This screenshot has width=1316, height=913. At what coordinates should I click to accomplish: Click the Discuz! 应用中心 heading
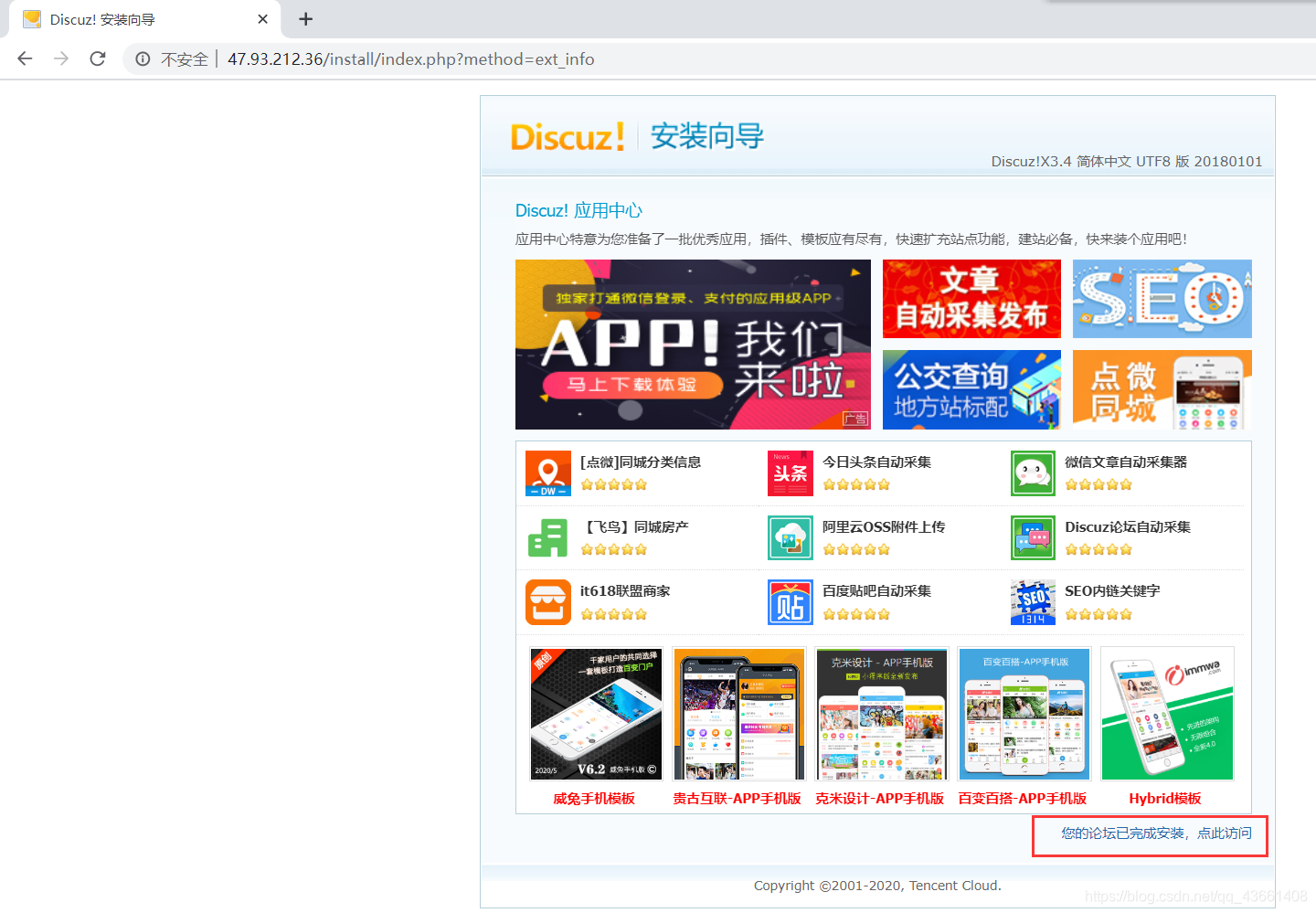tap(578, 211)
